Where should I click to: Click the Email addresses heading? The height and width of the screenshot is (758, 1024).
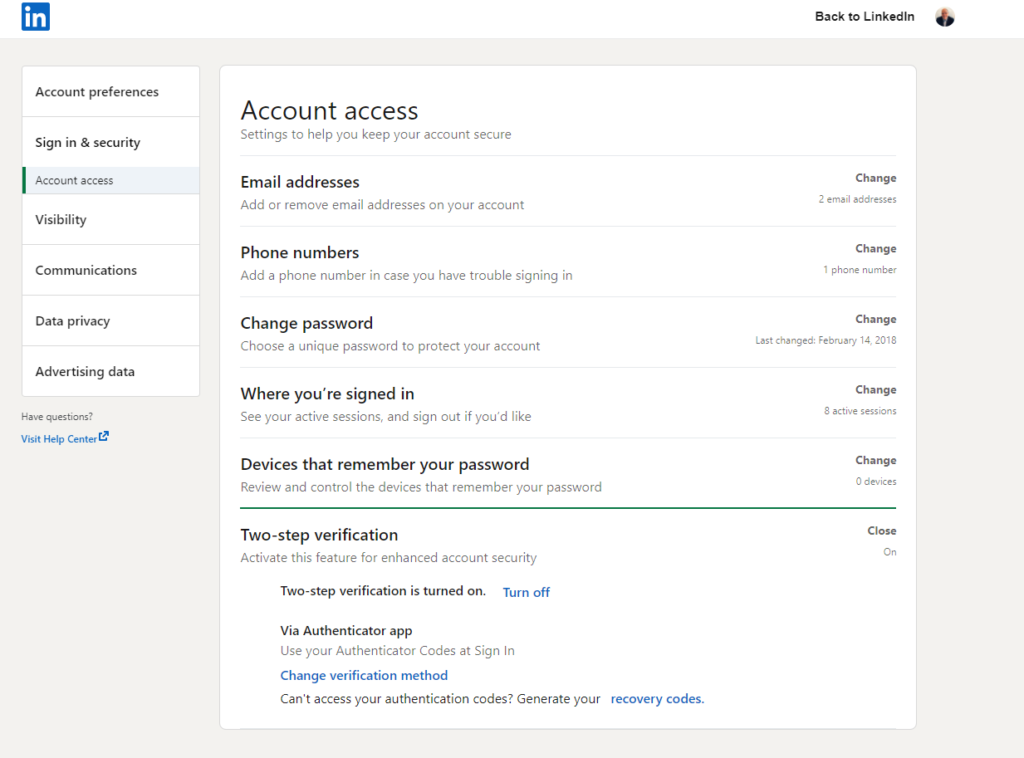tap(300, 182)
